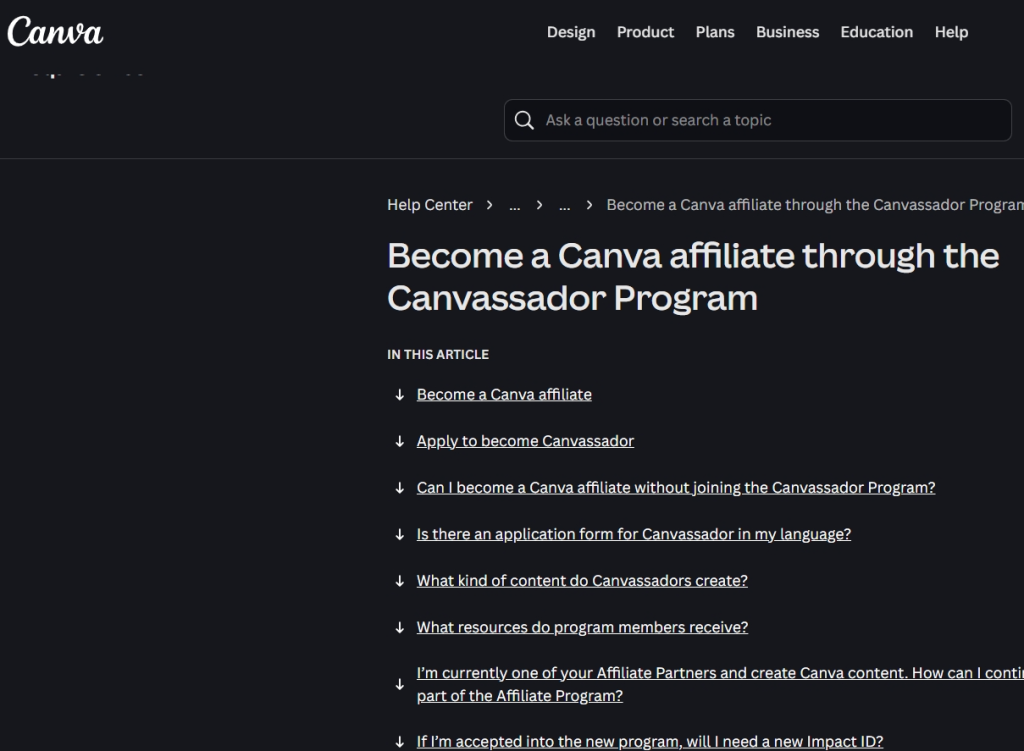Viewport: 1024px width, 751px height.
Task: Open application form in my language link
Action: 633,534
